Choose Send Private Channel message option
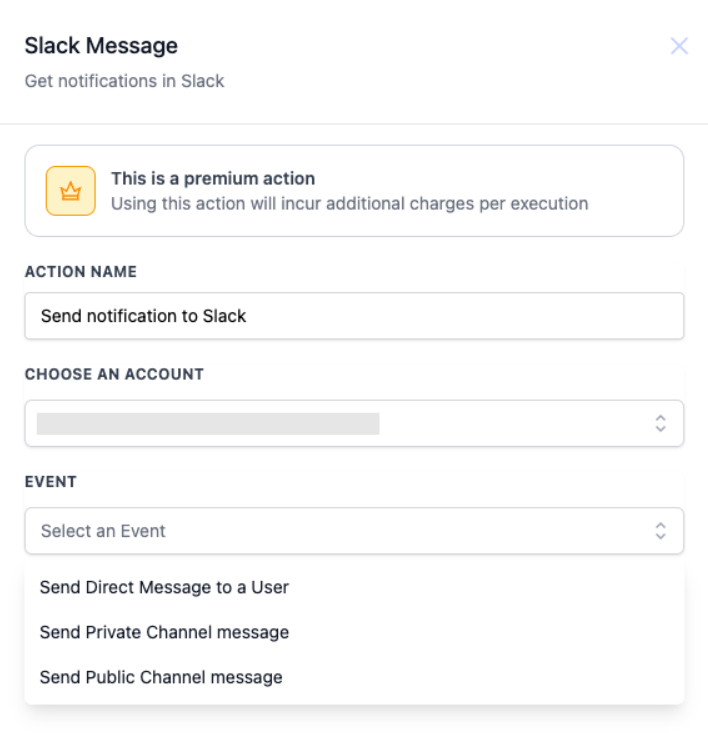 (x=164, y=632)
